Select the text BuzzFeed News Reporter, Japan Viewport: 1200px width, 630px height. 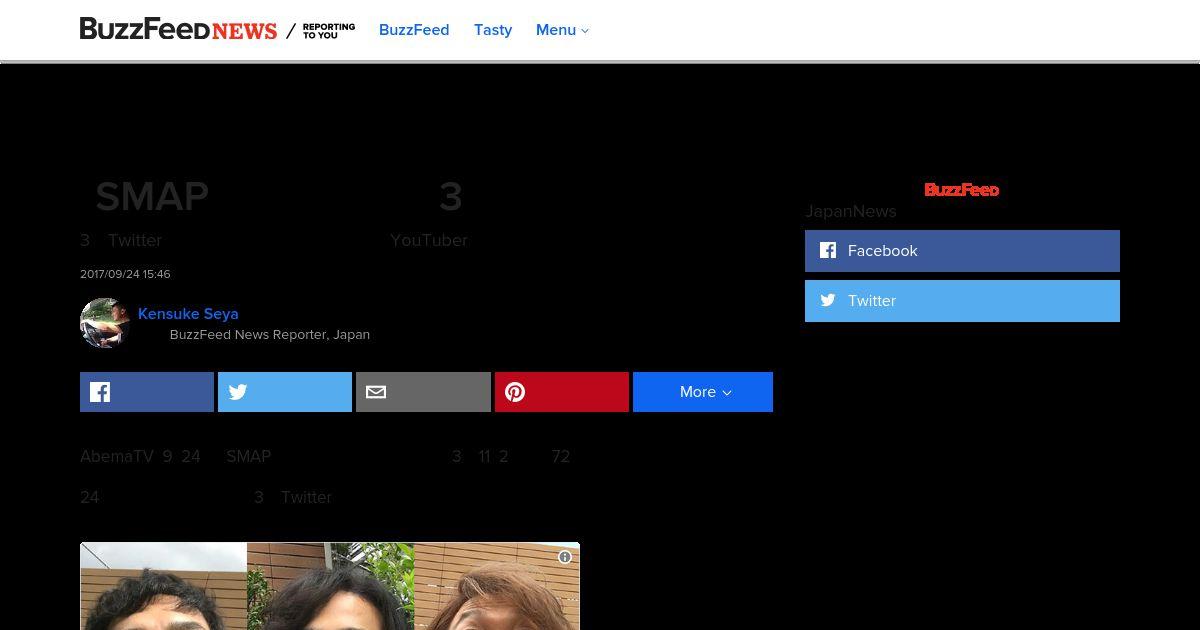click(270, 335)
